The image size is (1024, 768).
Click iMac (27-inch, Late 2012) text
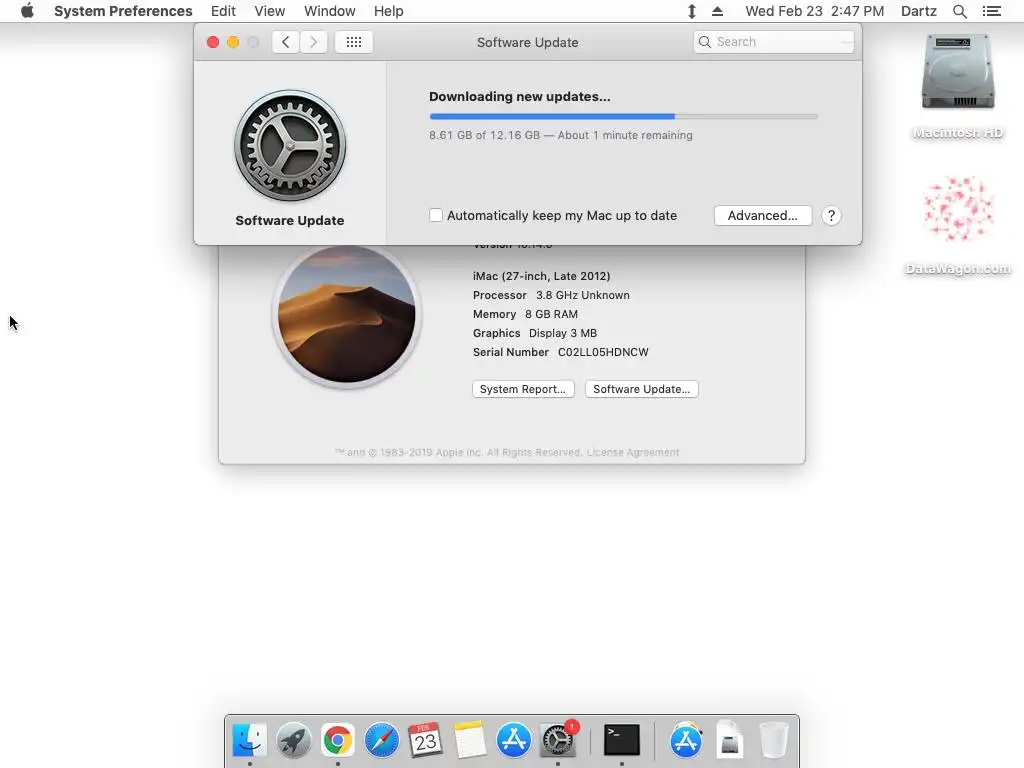click(541, 276)
